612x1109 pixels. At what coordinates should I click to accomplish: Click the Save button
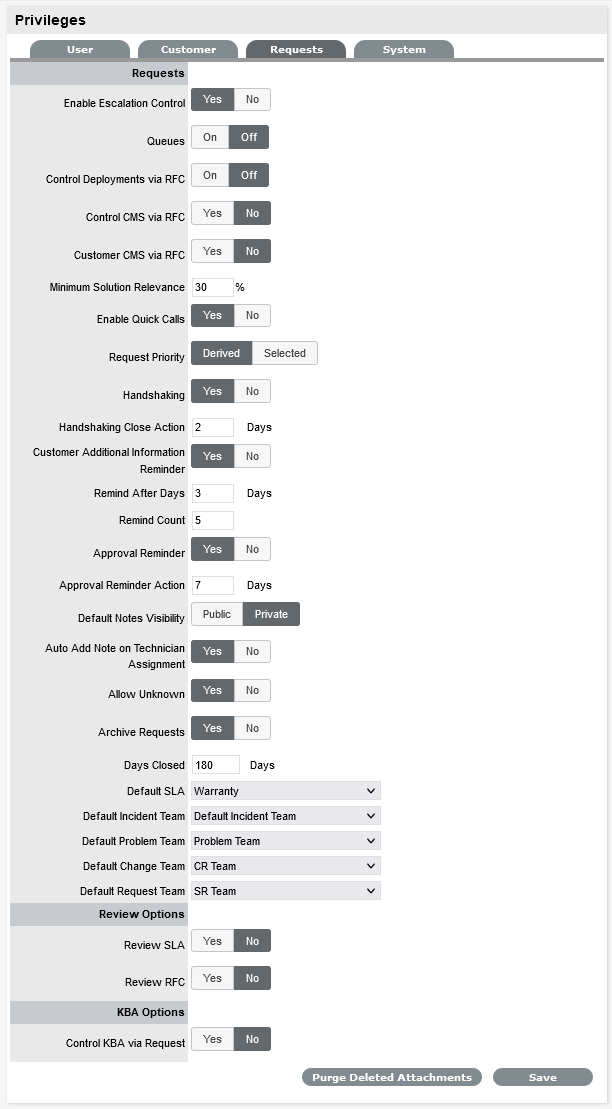click(542, 1078)
